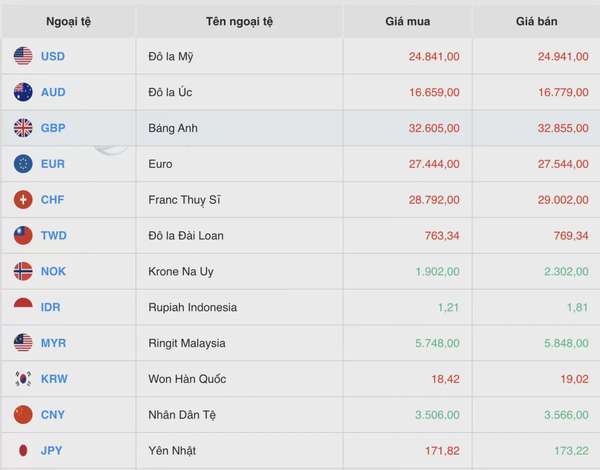The height and width of the screenshot is (470, 600).
Task: Click the Australia flag icon
Action: [23, 92]
